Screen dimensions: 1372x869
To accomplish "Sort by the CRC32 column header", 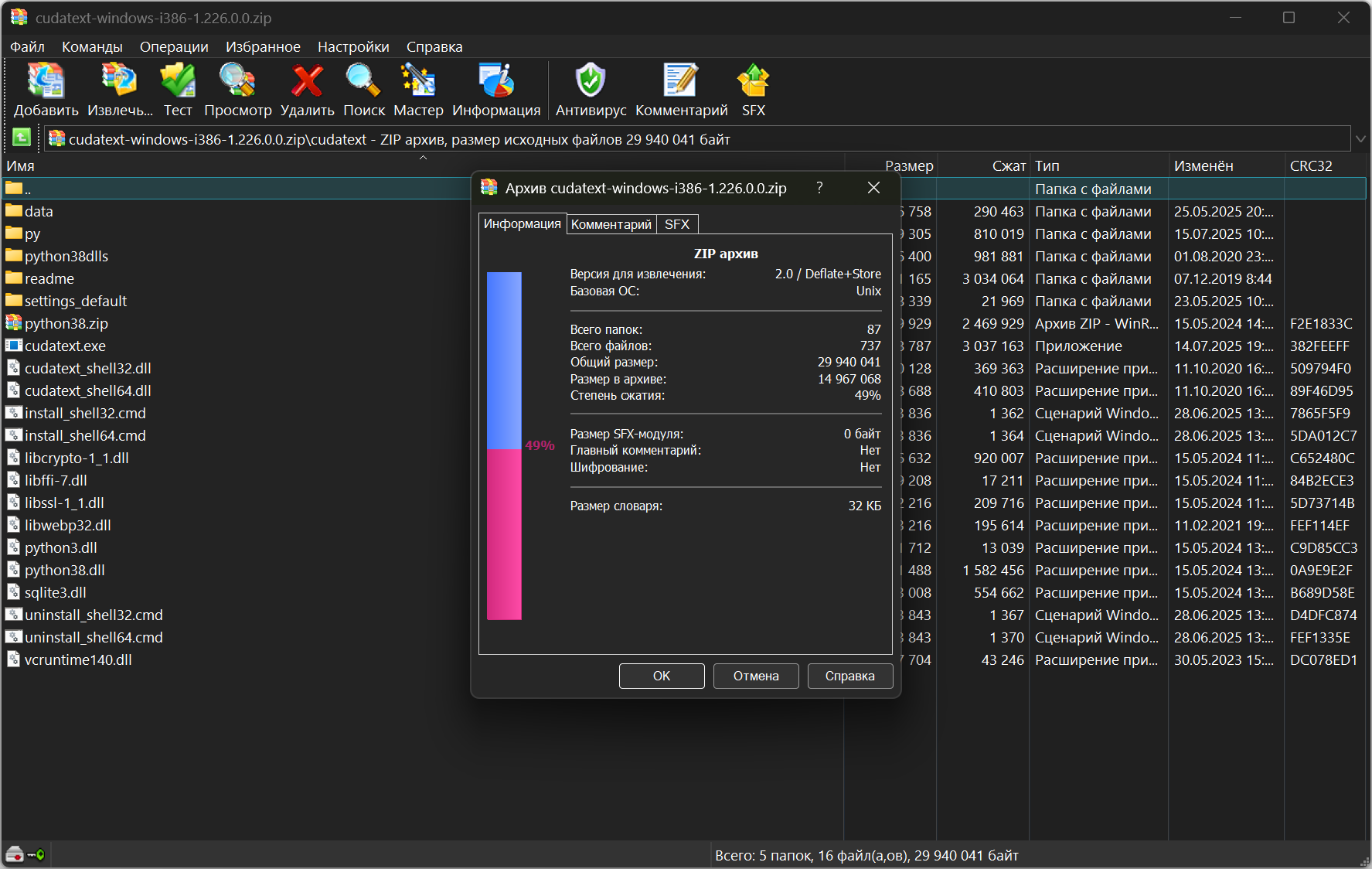I will point(1326,165).
